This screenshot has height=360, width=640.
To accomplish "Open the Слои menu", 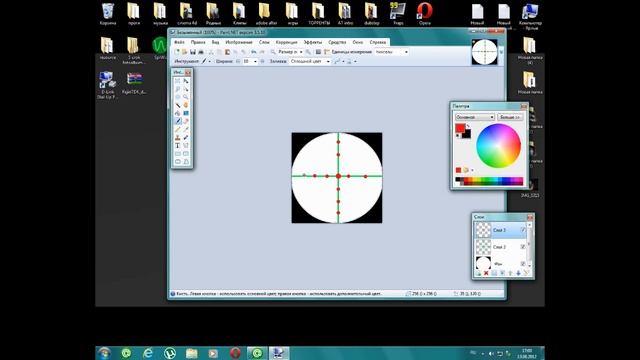I will (x=264, y=42).
